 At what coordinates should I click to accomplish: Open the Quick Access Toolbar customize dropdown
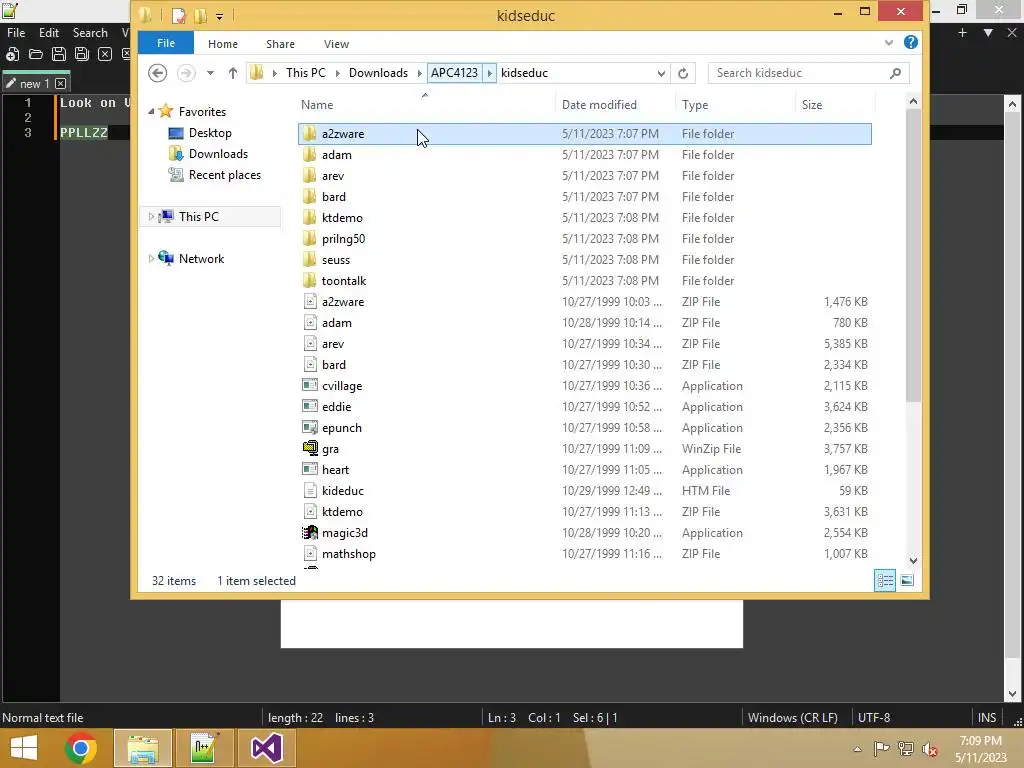(219, 16)
